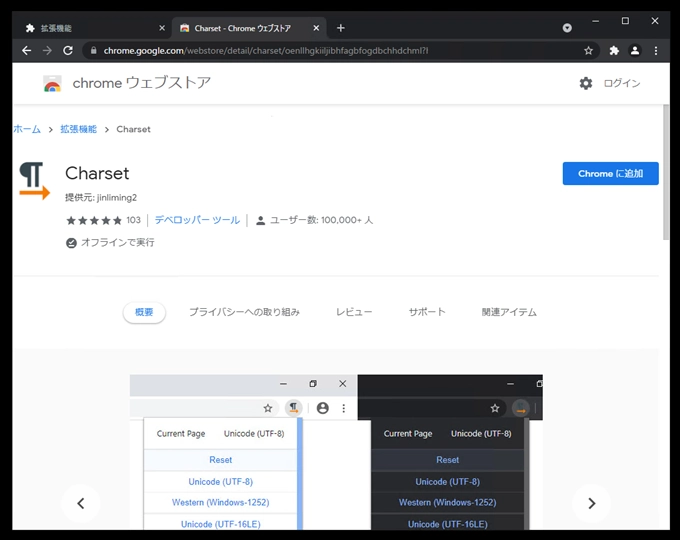Show previous screenshot with left arrow
Viewport: 680px width, 540px height.
click(x=80, y=504)
